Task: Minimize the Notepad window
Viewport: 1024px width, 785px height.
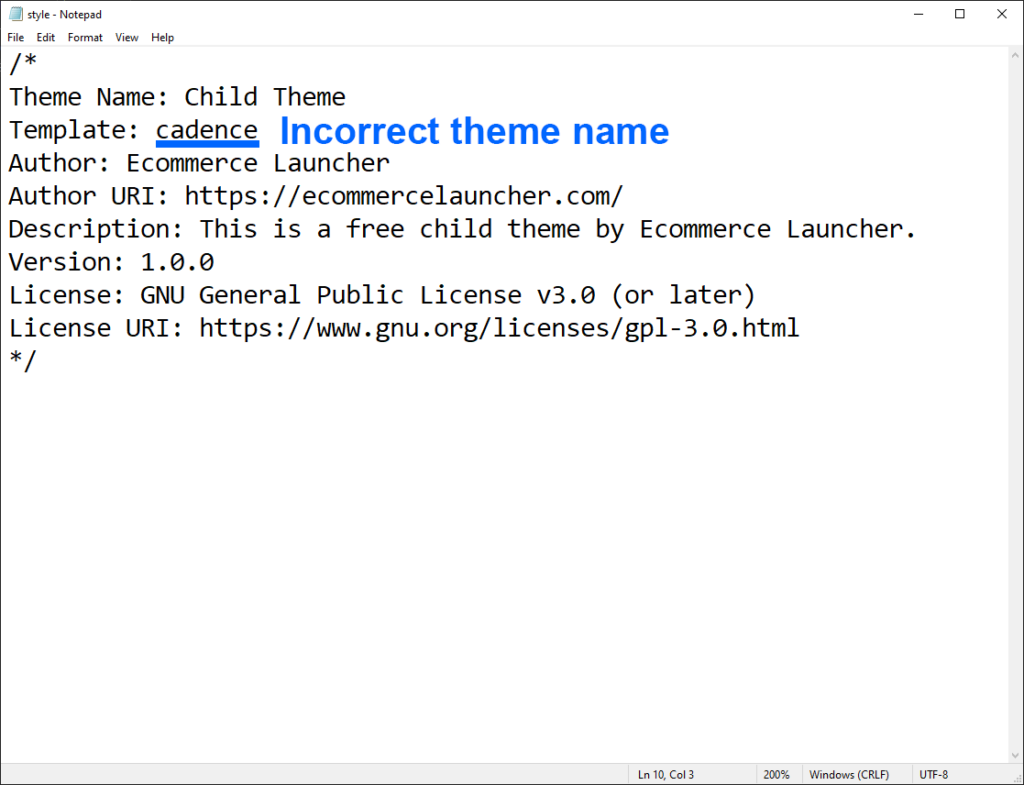Action: click(x=918, y=14)
